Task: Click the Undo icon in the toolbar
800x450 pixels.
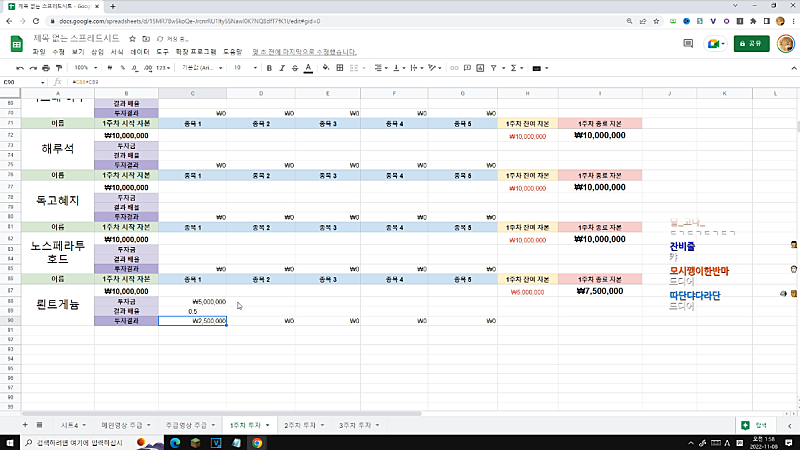Action: [20, 68]
